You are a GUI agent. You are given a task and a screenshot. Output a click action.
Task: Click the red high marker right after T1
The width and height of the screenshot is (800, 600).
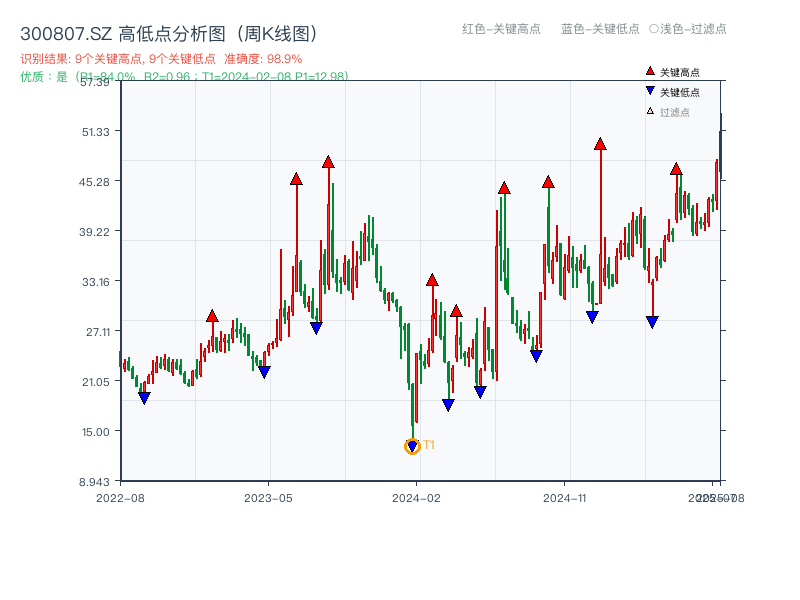[432, 280]
